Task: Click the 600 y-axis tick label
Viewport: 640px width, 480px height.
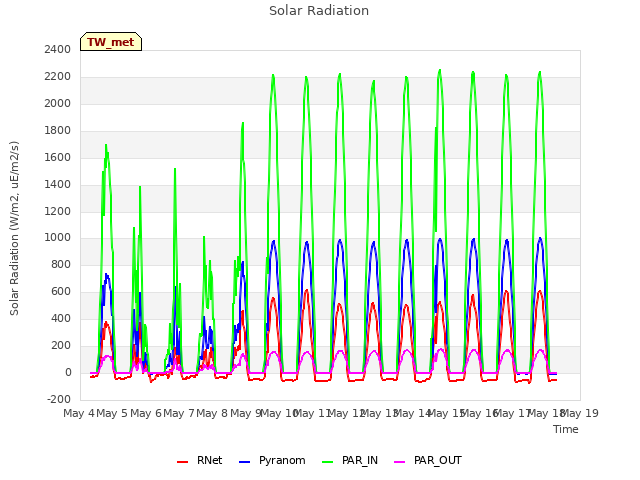Action: pyautogui.click(x=61, y=291)
